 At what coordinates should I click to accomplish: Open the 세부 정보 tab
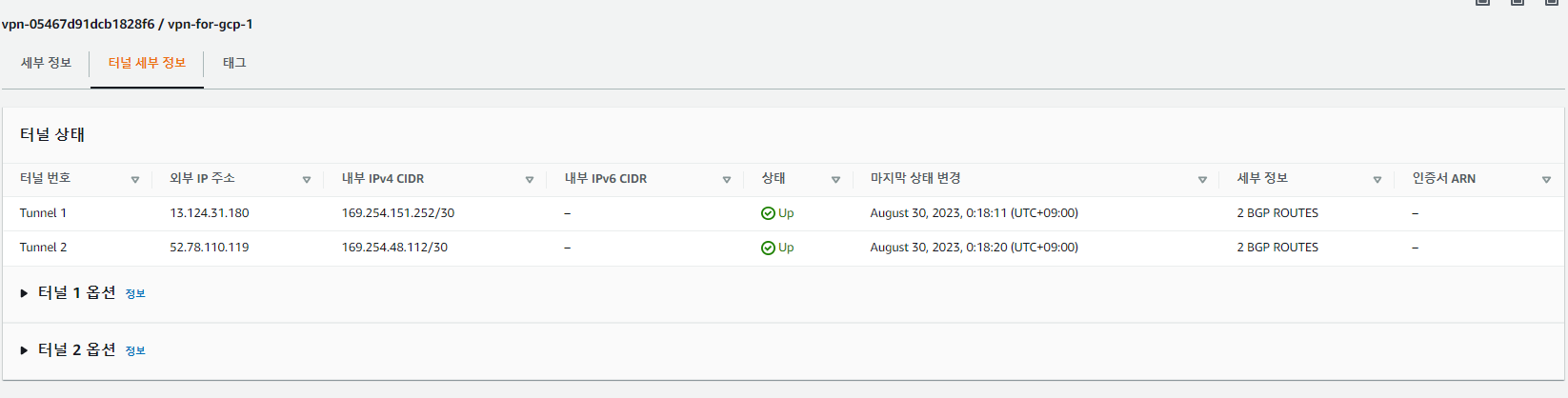coord(46,63)
